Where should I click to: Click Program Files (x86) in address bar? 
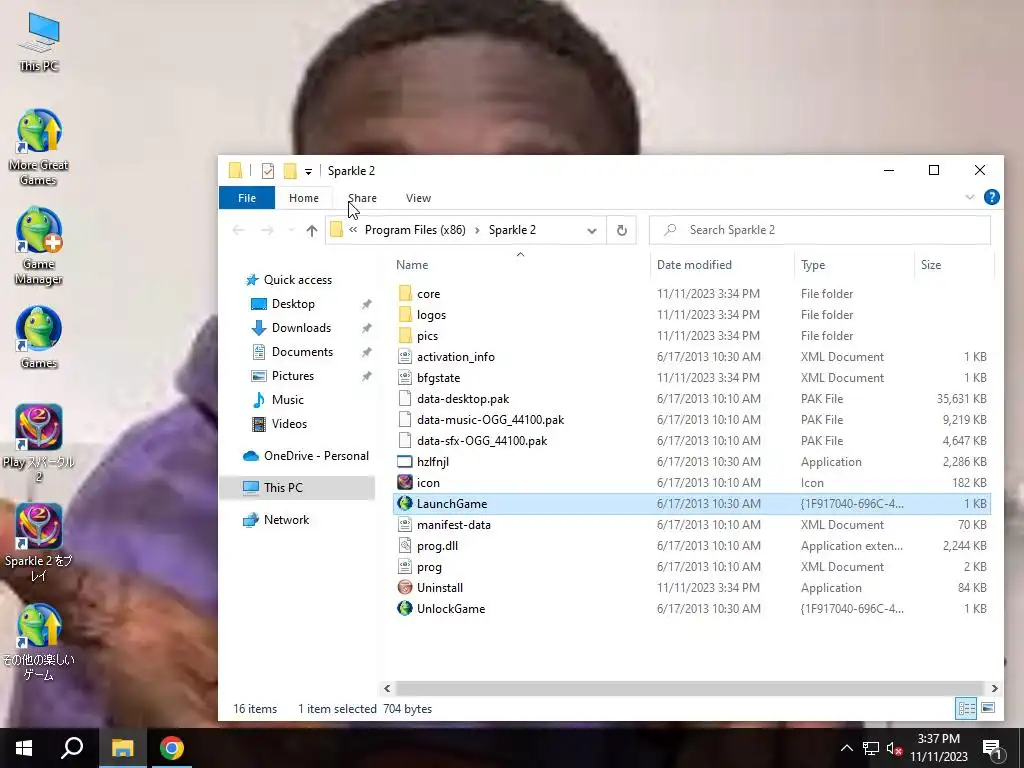[415, 230]
